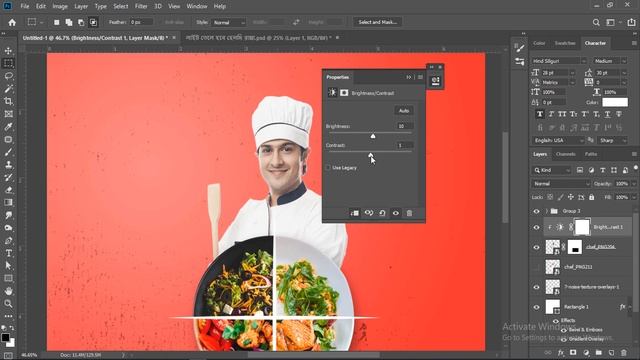Select the Gradient tool
This screenshot has height=360, width=640.
click(8, 202)
